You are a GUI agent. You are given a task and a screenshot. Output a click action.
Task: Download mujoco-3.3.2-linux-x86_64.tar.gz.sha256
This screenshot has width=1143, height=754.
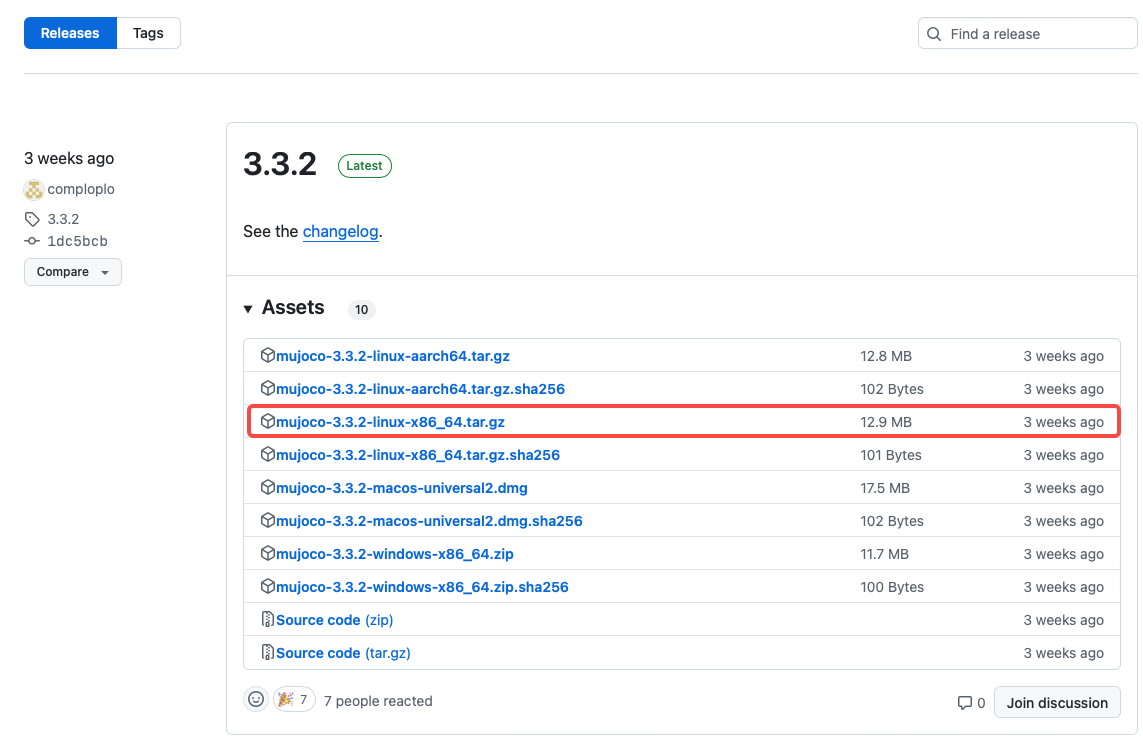coord(418,455)
